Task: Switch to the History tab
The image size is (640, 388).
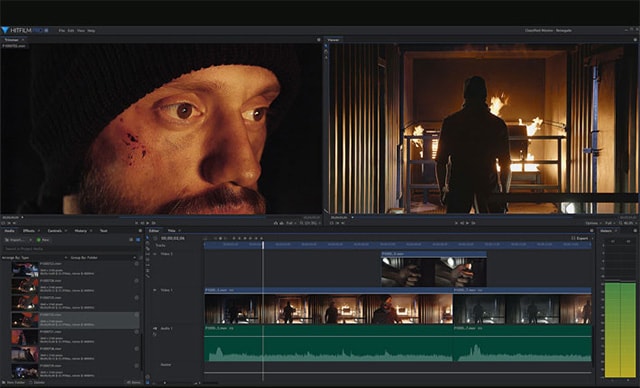Action: click(x=80, y=231)
